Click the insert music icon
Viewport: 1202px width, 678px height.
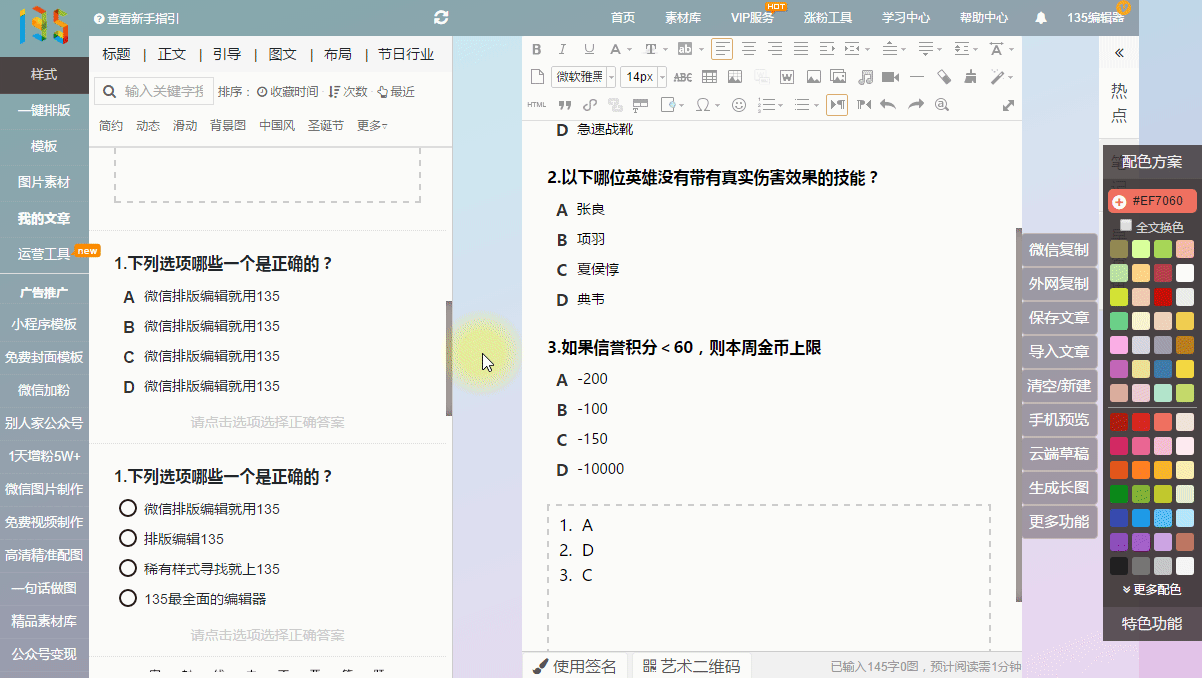(865, 77)
